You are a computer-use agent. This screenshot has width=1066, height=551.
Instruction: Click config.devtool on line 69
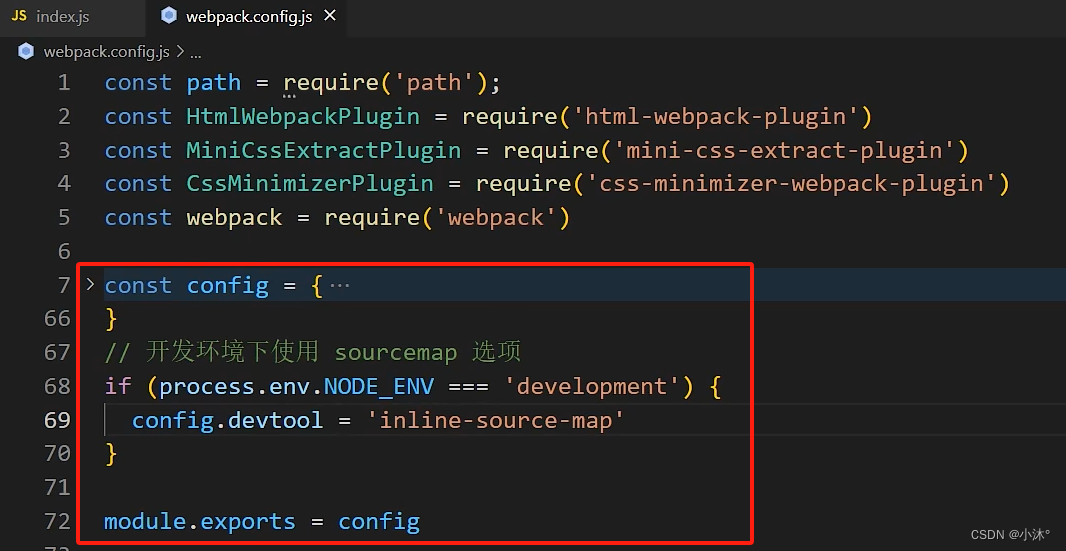coord(228,421)
